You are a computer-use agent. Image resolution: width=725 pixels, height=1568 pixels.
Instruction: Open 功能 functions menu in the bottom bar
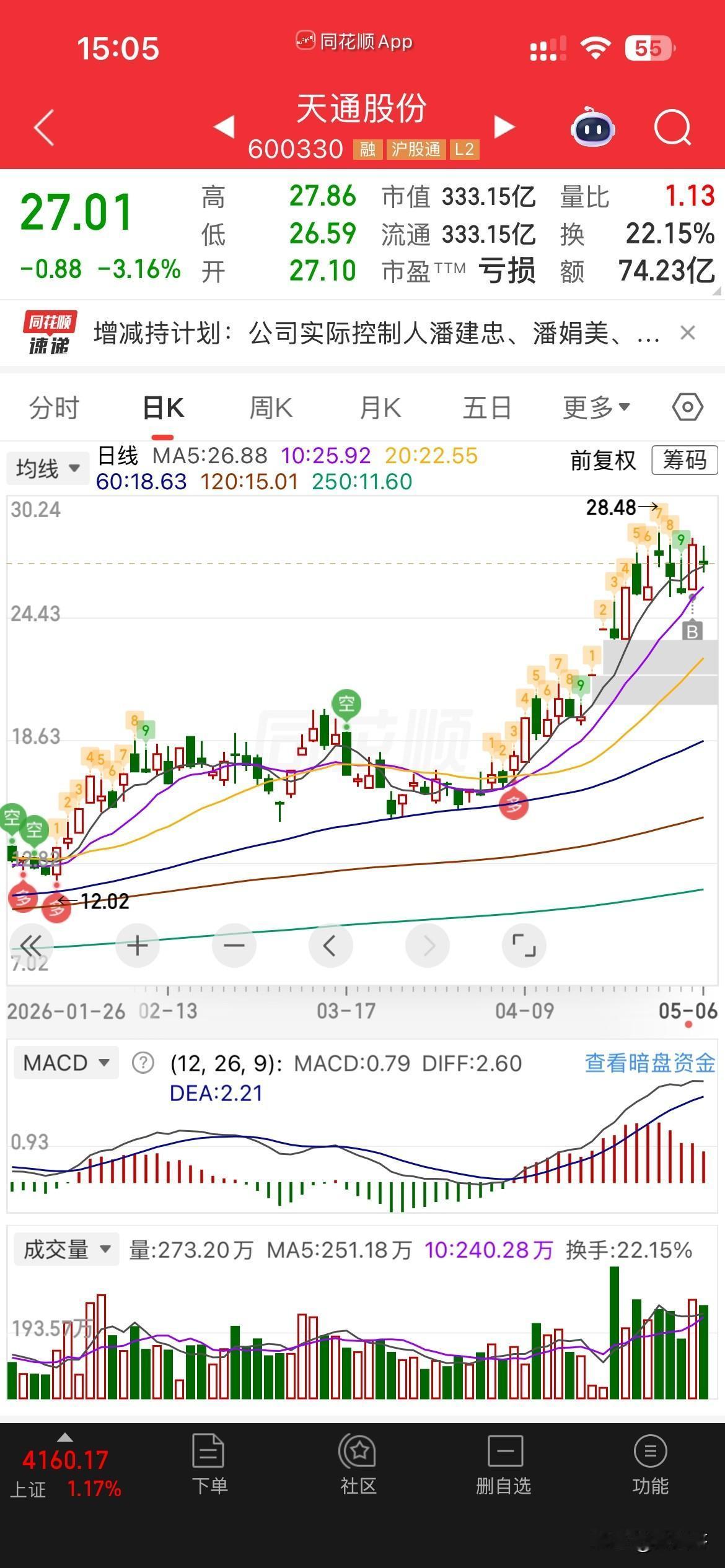point(651,1466)
